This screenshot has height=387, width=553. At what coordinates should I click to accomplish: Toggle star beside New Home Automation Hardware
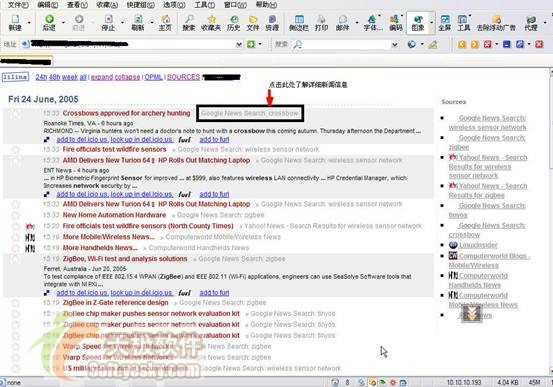click(16, 215)
